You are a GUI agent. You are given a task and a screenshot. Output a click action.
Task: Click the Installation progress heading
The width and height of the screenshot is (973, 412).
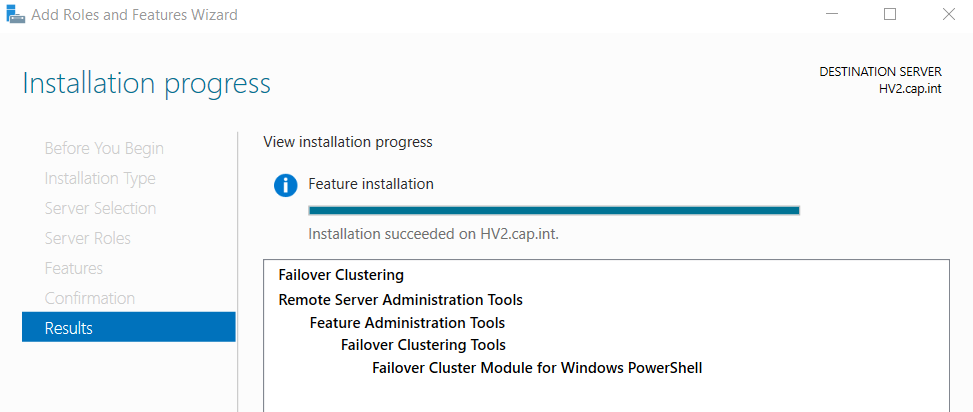click(146, 83)
